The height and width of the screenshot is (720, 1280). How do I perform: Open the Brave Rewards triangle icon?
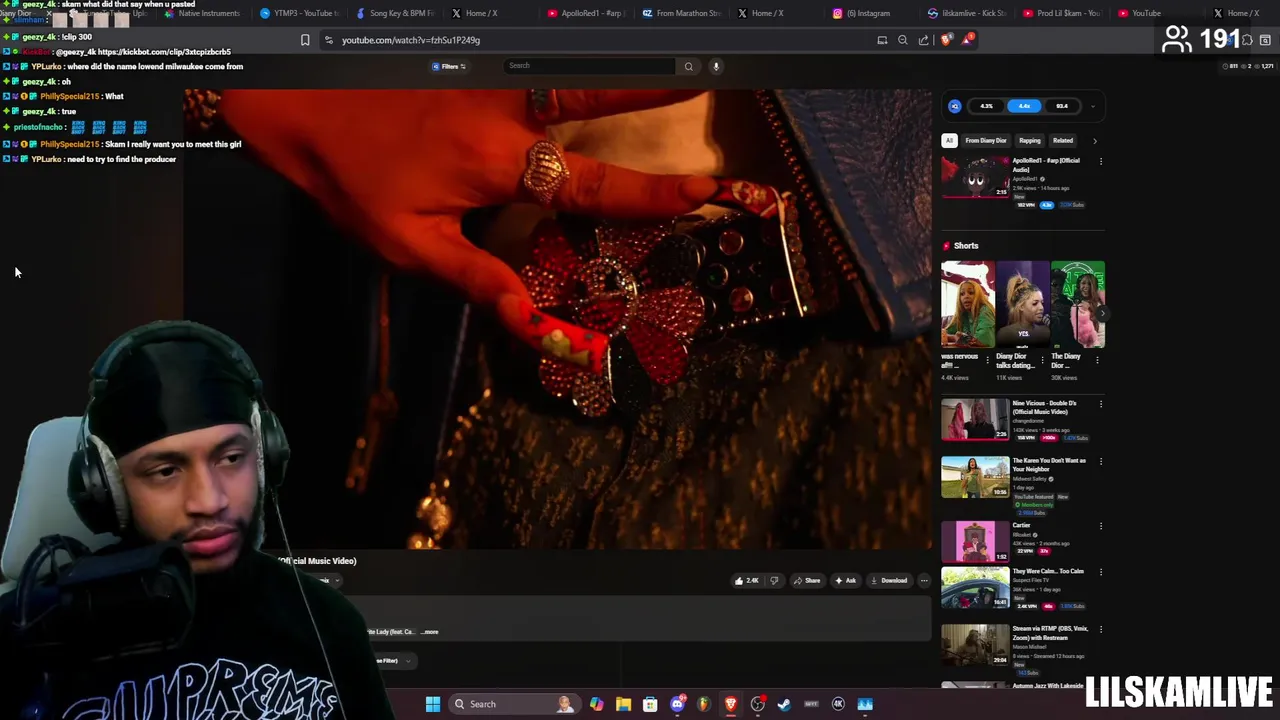coord(968,40)
